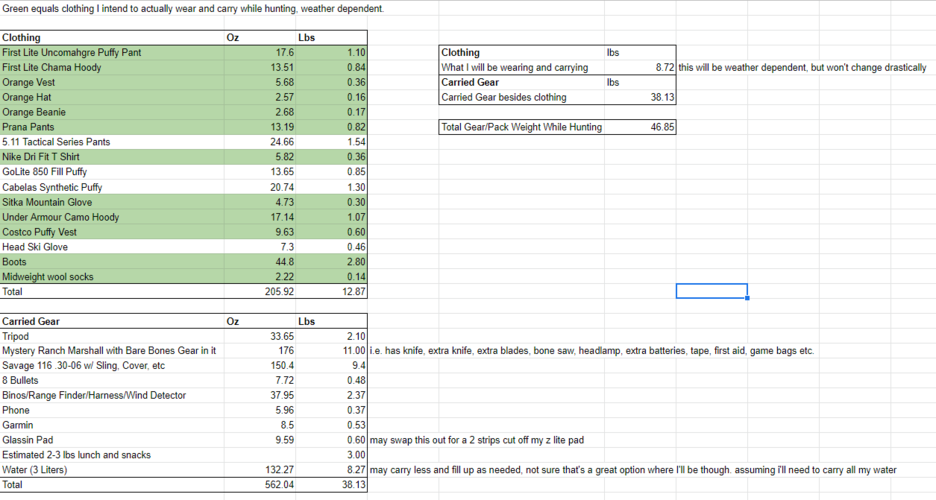Select the 46.85 total weight value
Image resolution: width=936 pixels, height=500 pixels.
640,127
